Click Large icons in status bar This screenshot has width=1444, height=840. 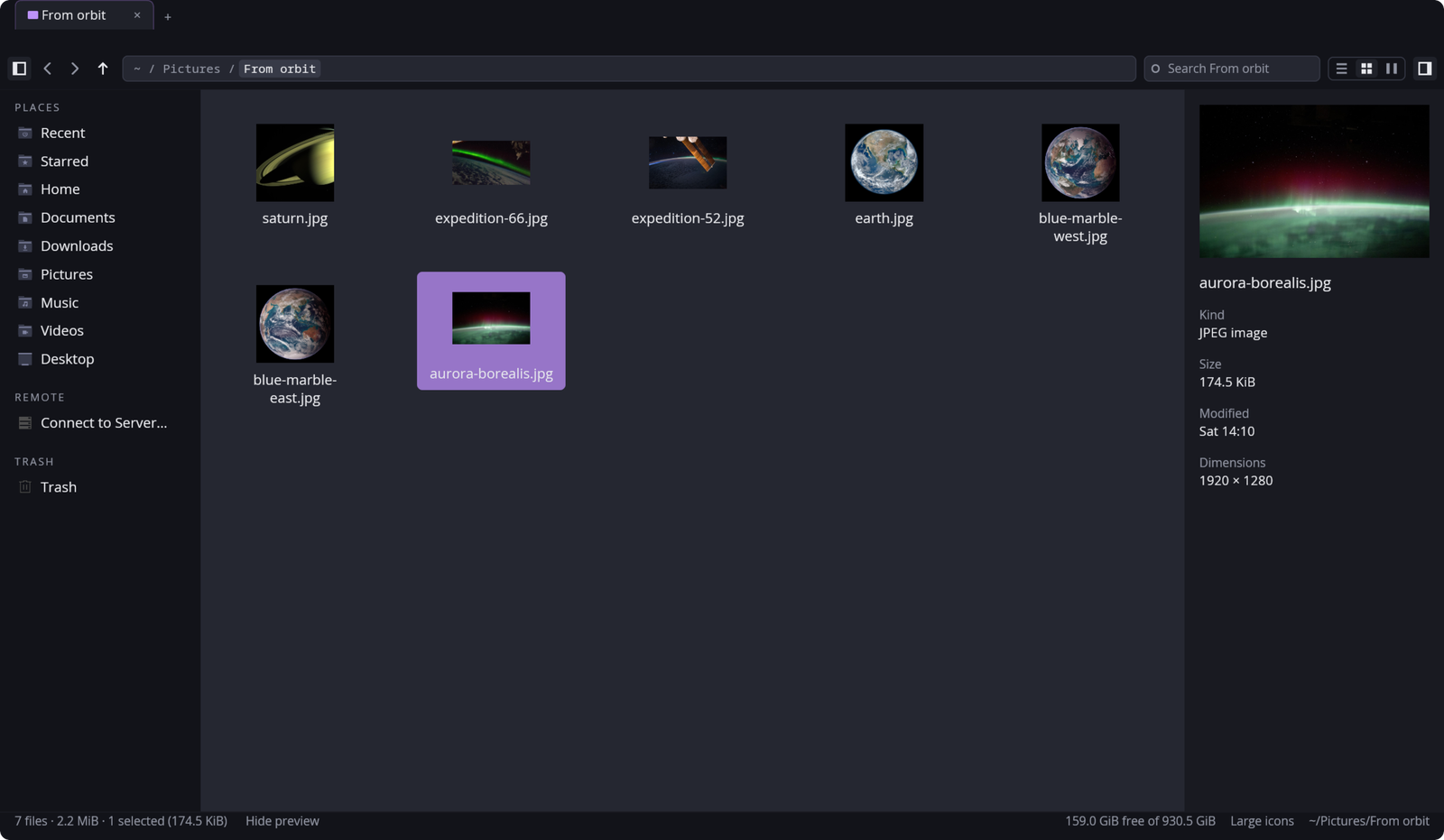point(1262,821)
